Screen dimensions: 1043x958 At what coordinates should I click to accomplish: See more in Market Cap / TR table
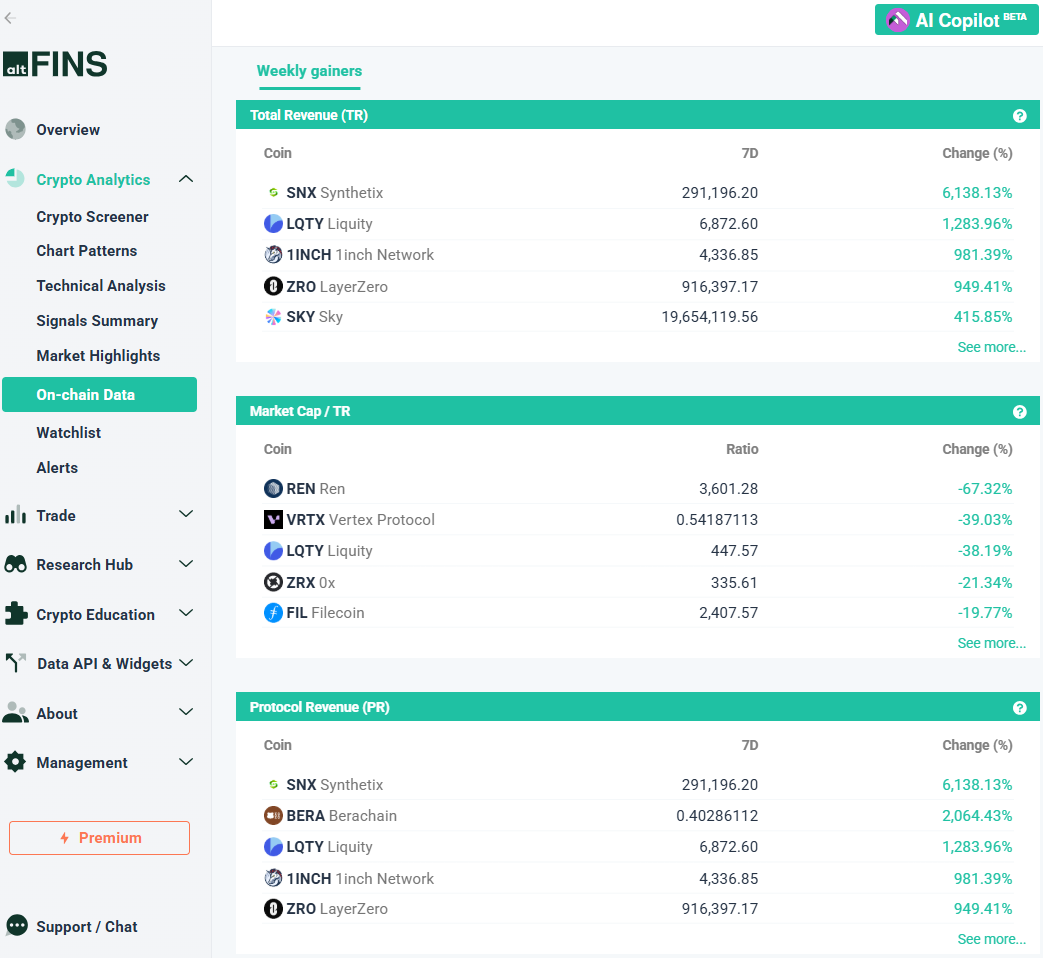click(991, 643)
